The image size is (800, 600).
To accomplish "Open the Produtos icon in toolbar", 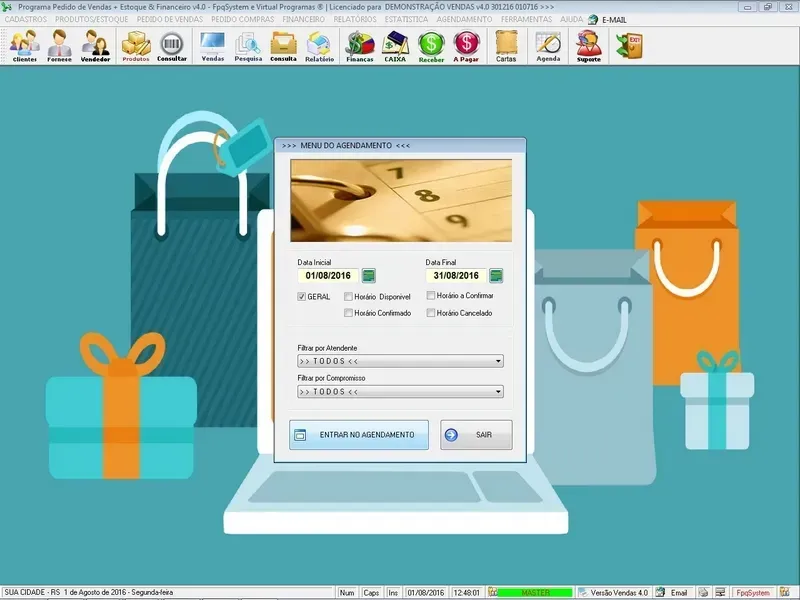I will 136,45.
